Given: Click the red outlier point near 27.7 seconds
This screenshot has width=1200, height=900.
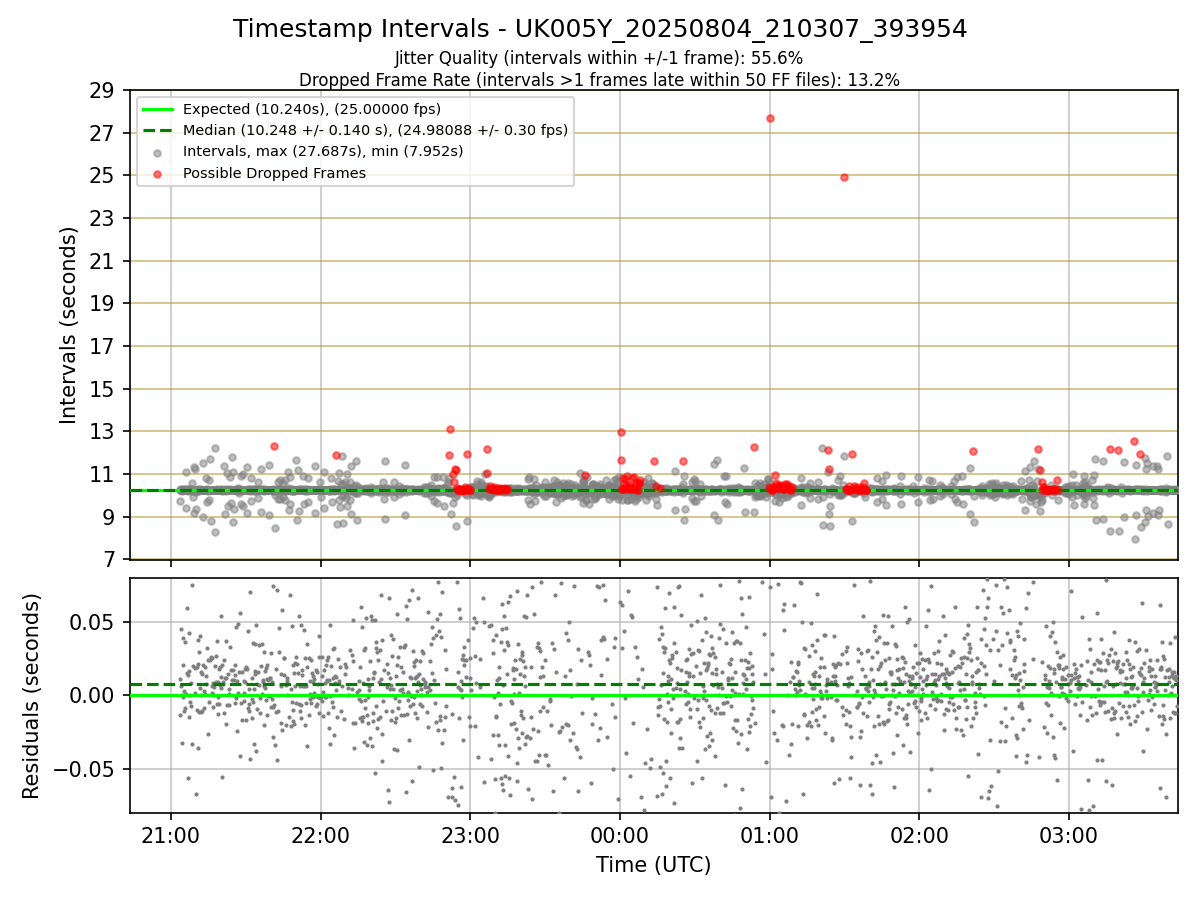Looking at the screenshot, I should point(770,118).
